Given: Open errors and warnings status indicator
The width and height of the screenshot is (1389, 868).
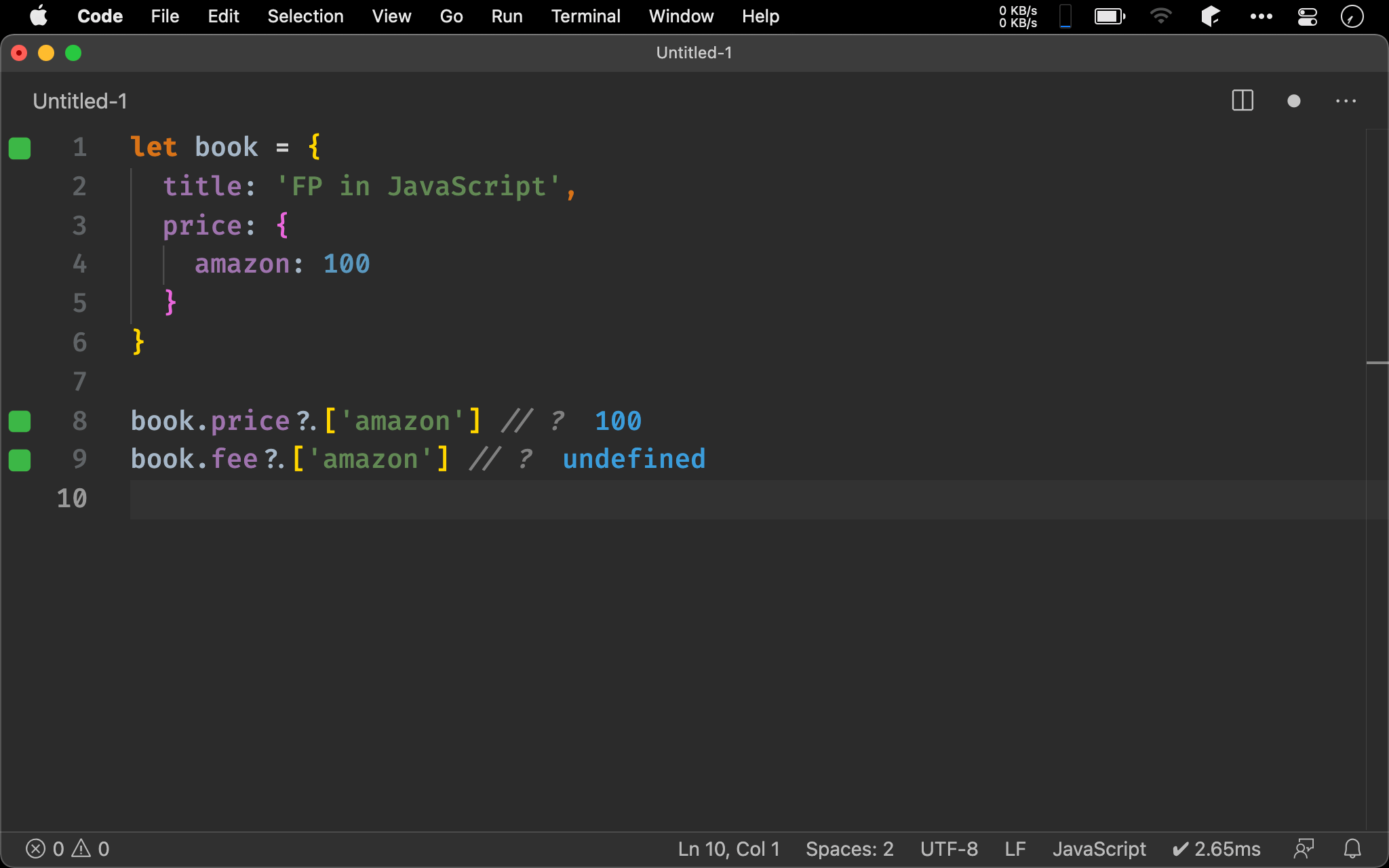Looking at the screenshot, I should coord(67,848).
